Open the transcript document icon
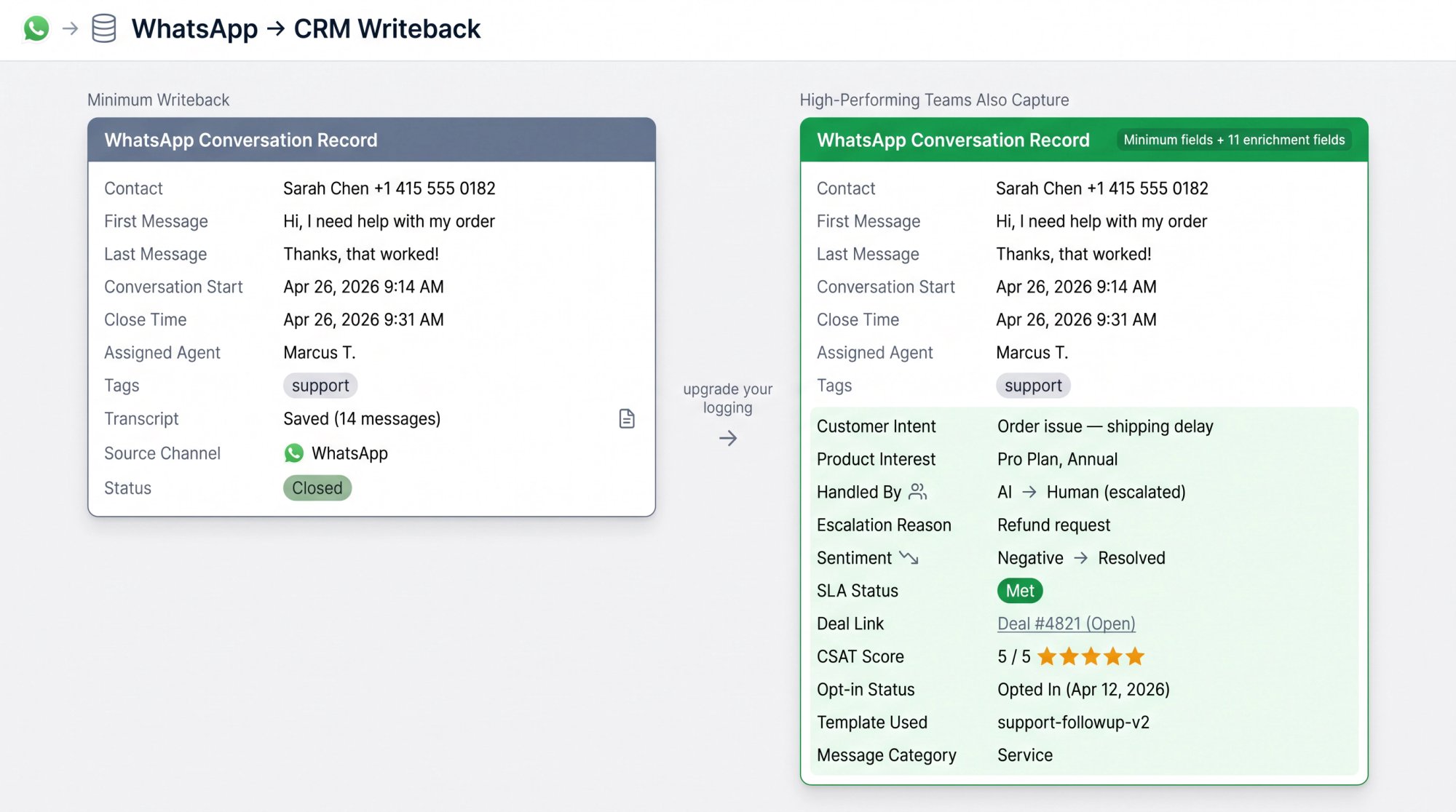1456x812 pixels. (x=627, y=418)
